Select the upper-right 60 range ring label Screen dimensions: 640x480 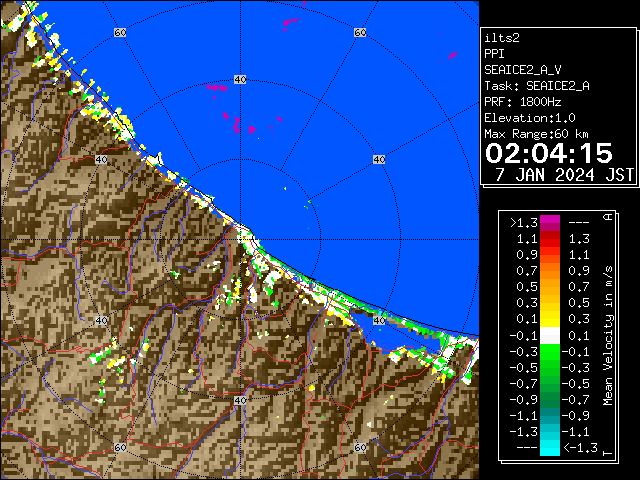360,32
